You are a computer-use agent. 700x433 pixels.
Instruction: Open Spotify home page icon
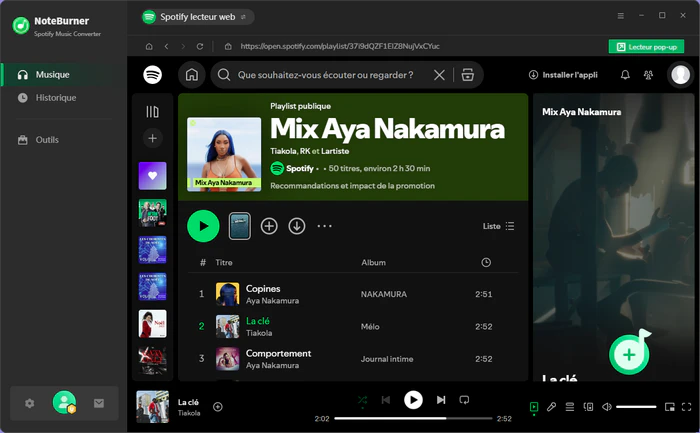(x=191, y=75)
